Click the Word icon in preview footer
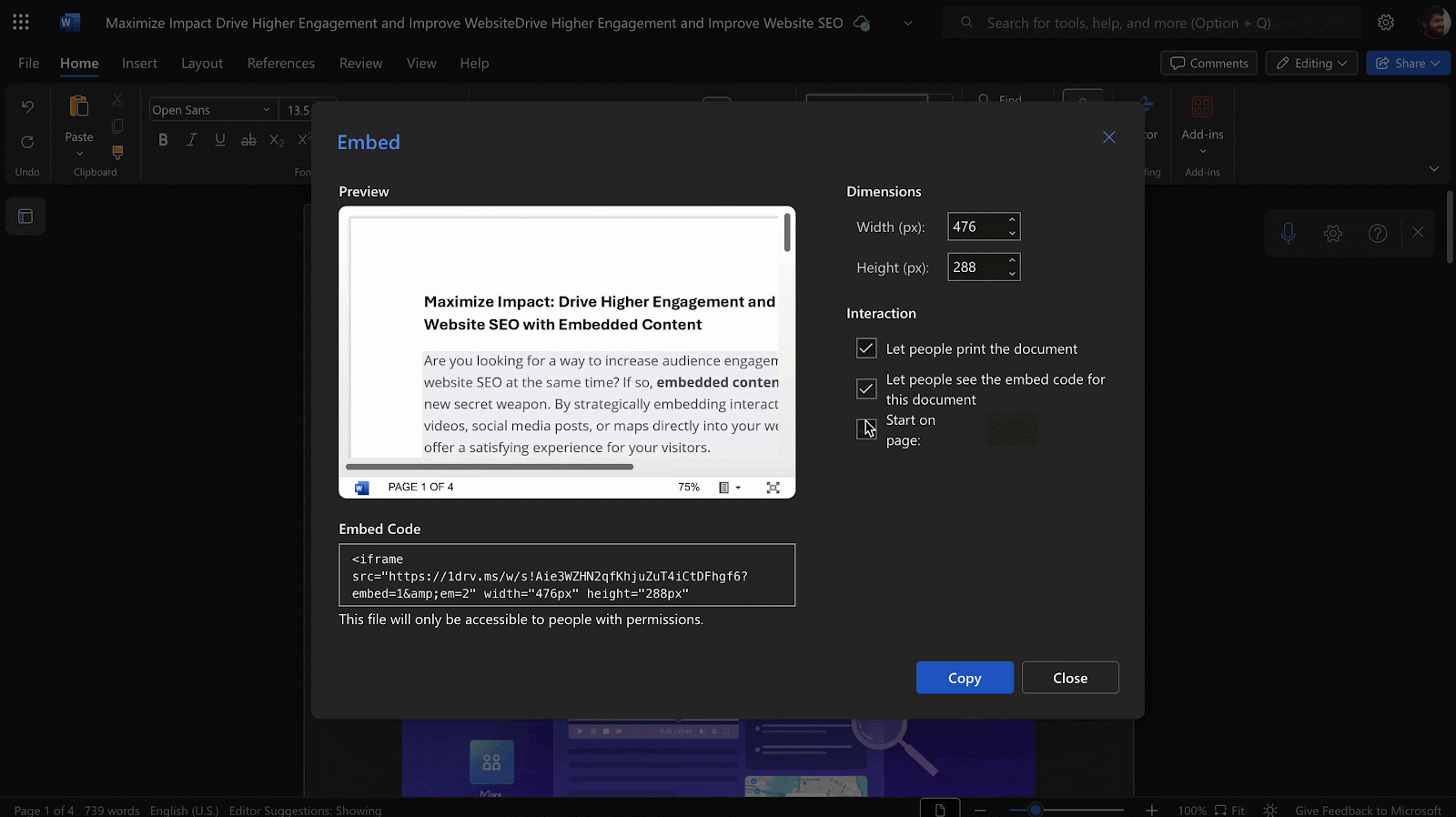Screen dimensions: 1456x817 361,488
